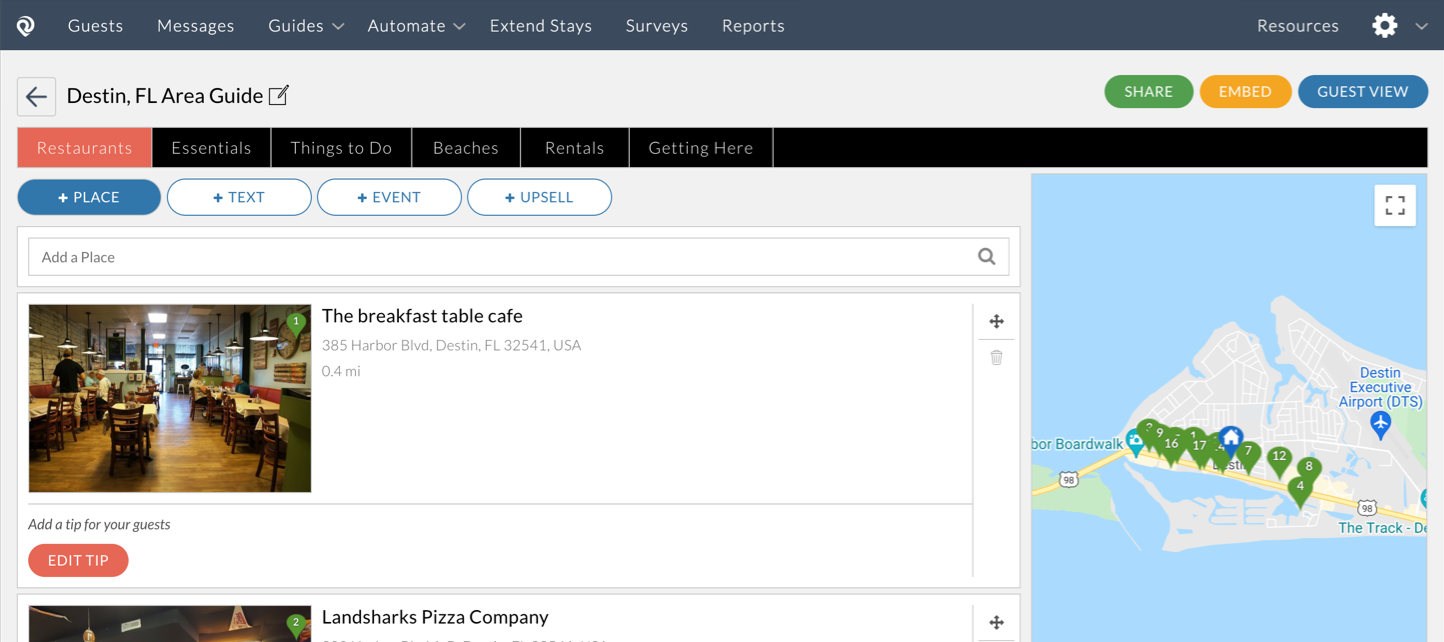The image size is (1444, 642).
Task: Click the Landsharks Pizza Company name
Action: coord(435,617)
